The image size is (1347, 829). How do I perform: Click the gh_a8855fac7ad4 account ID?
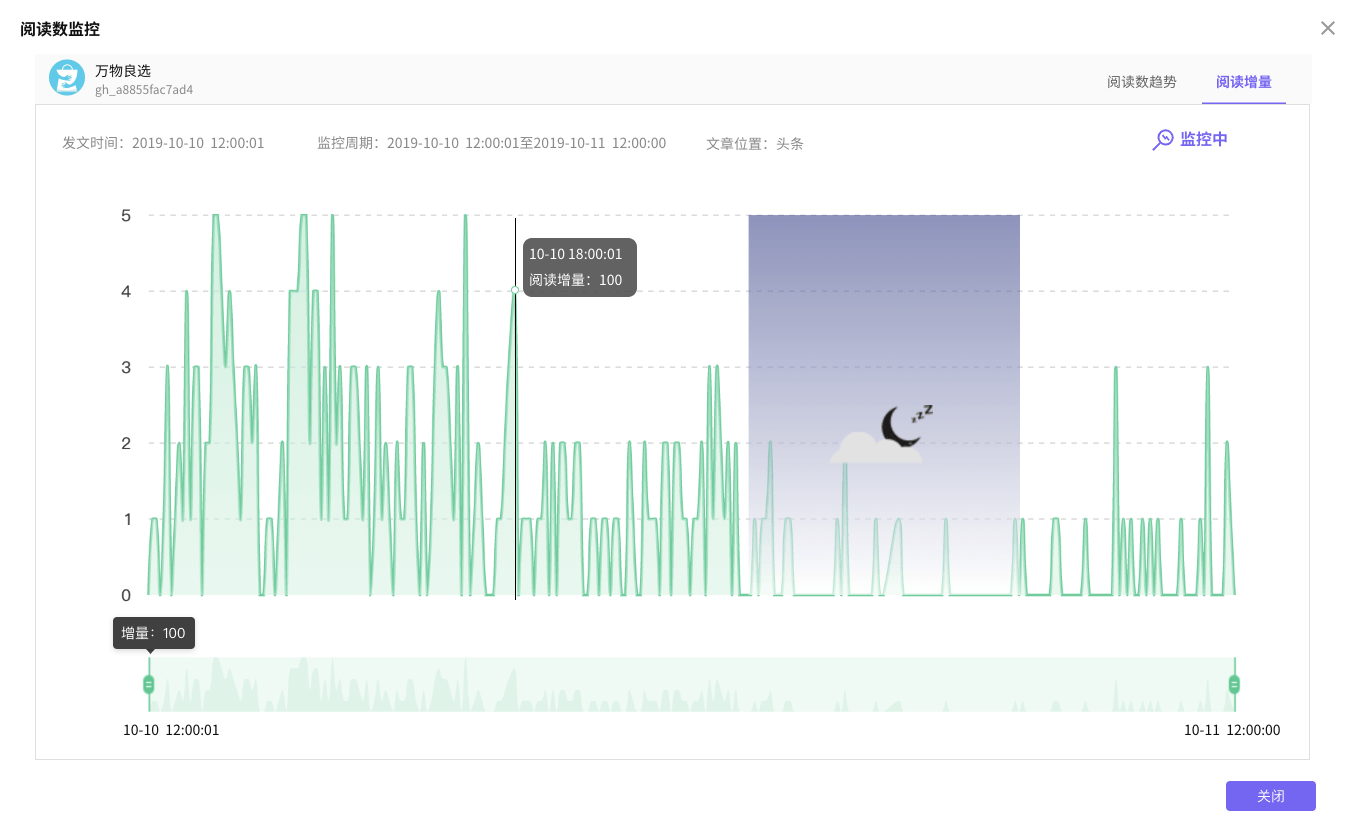click(x=144, y=90)
